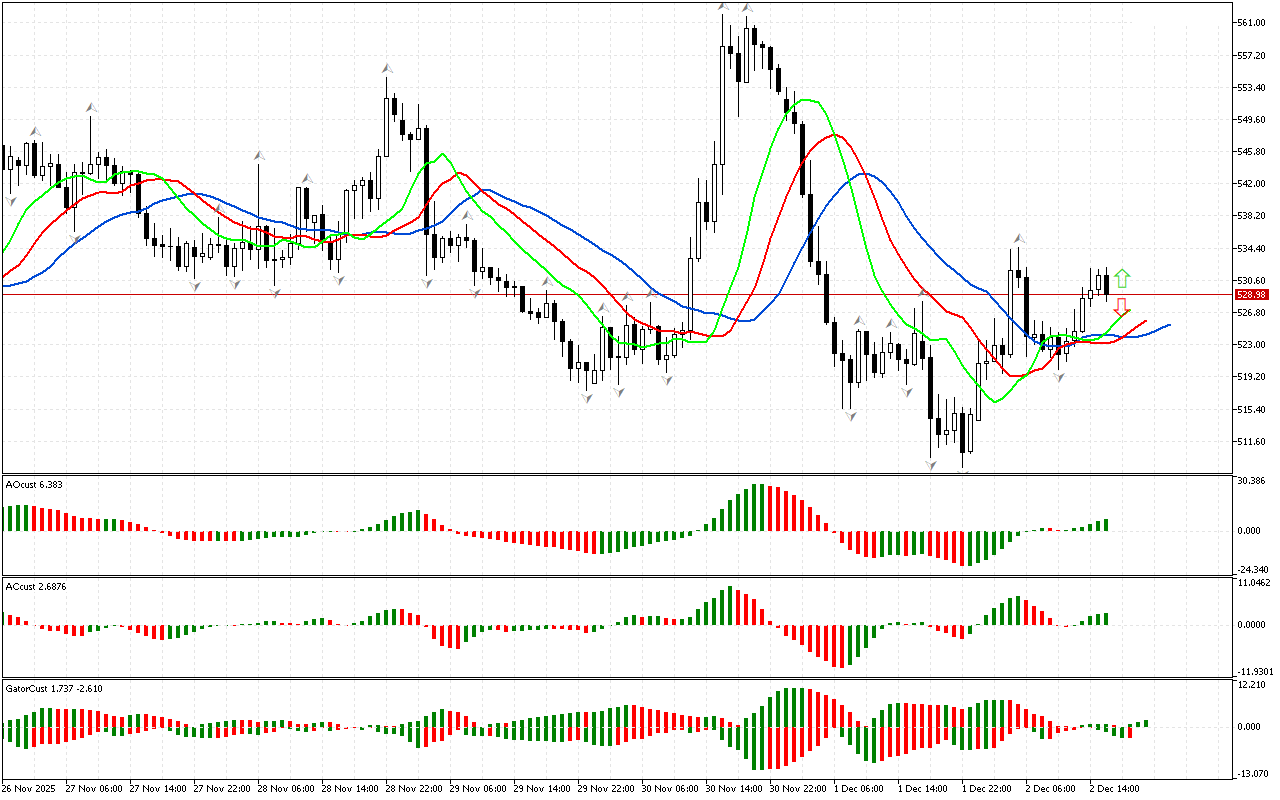Click the up fractal above the 27 Nov high
The height and width of the screenshot is (800, 1280).
[91, 105]
